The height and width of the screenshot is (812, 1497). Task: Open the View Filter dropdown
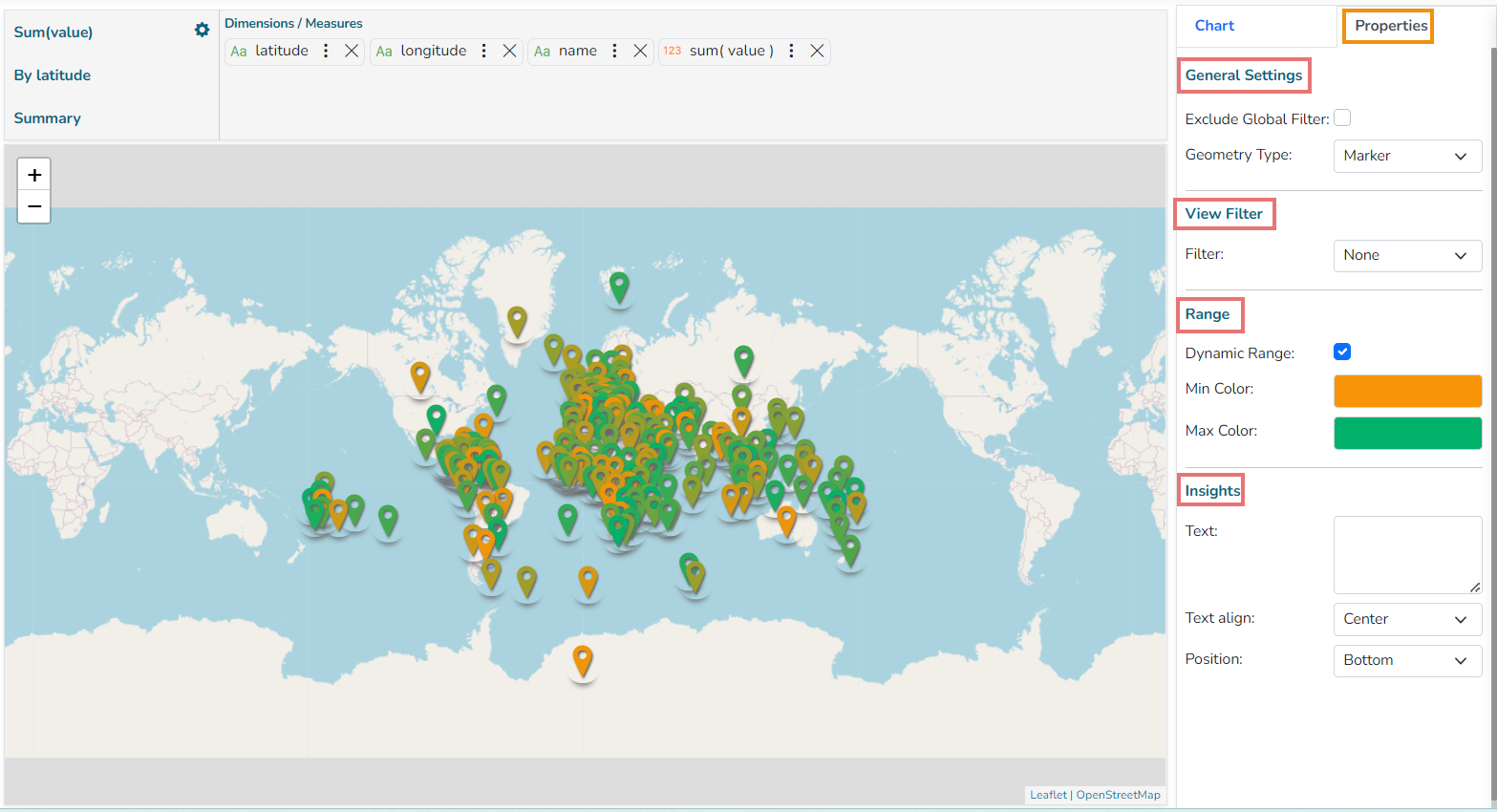coord(1406,255)
